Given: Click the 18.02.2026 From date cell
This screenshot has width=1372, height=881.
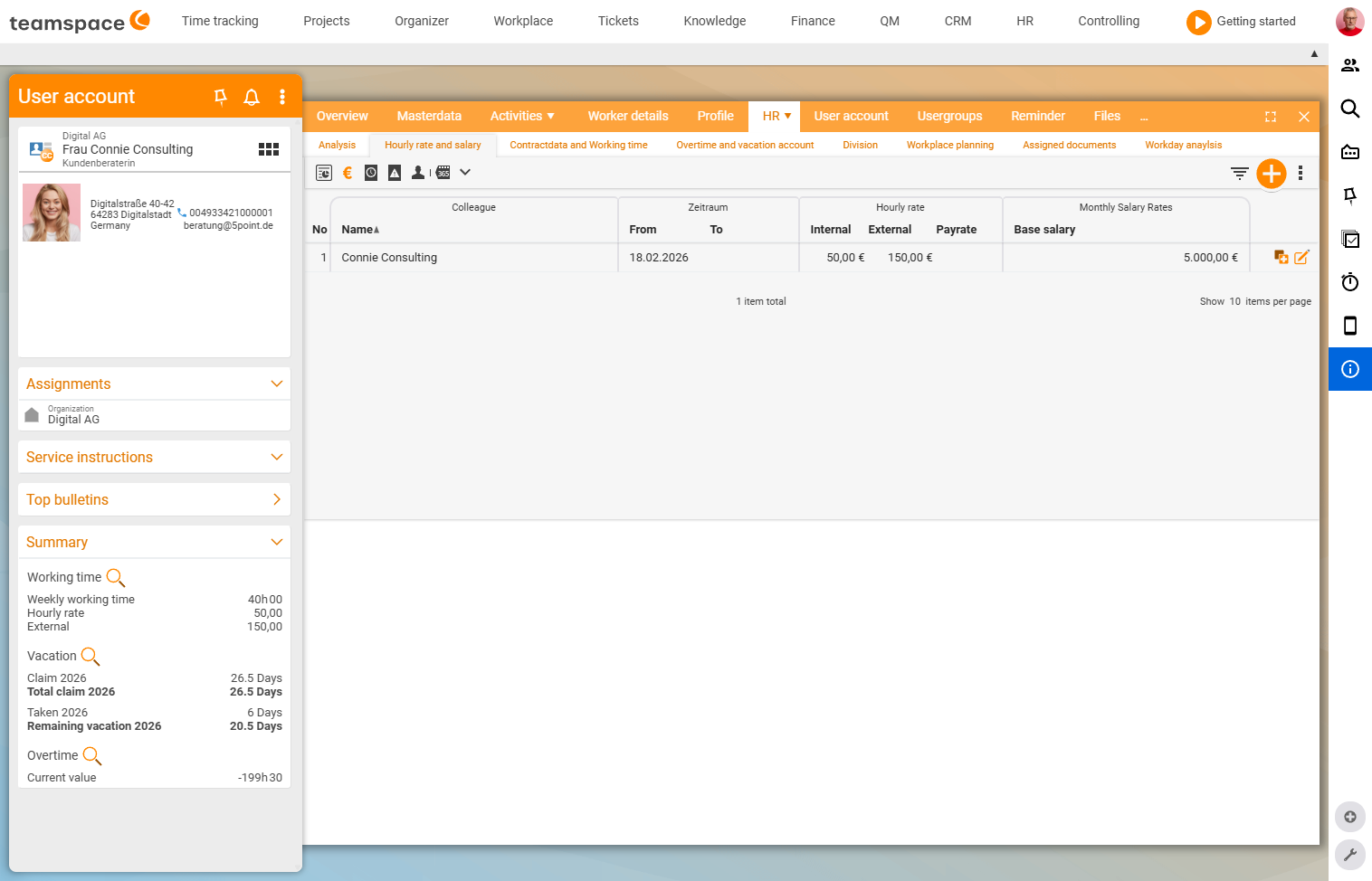Looking at the screenshot, I should coord(659,258).
